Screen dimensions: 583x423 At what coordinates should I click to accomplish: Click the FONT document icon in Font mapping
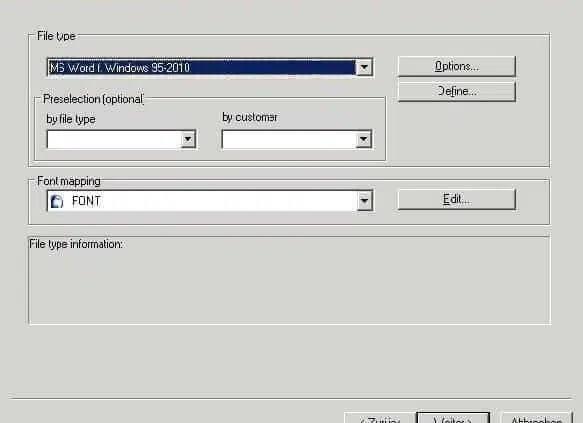(x=57, y=201)
